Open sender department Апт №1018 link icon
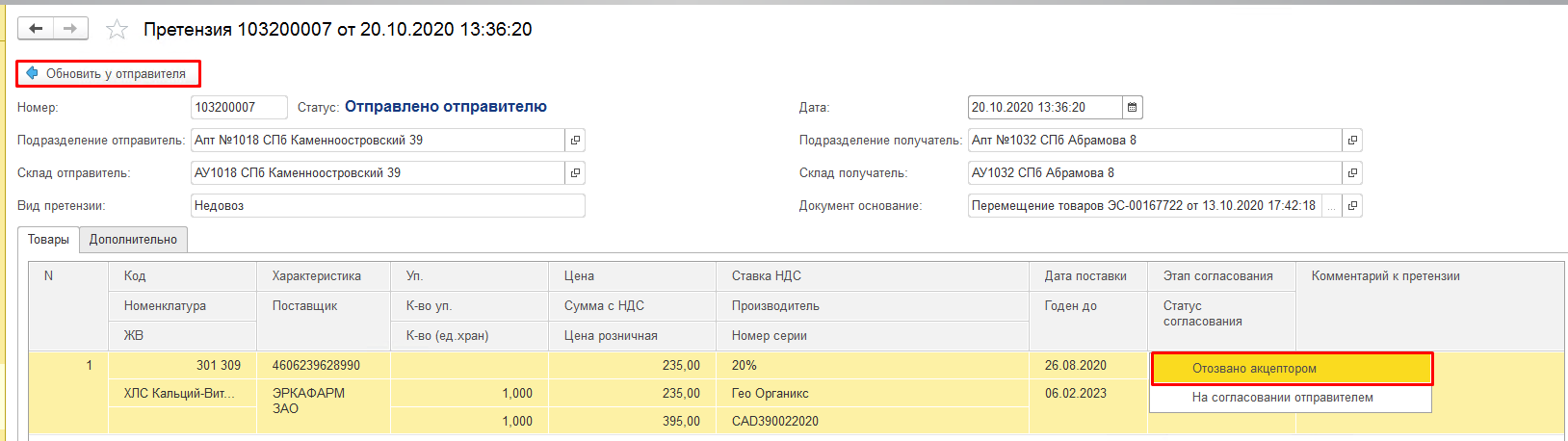The image size is (1568, 441). pyautogui.click(x=575, y=141)
